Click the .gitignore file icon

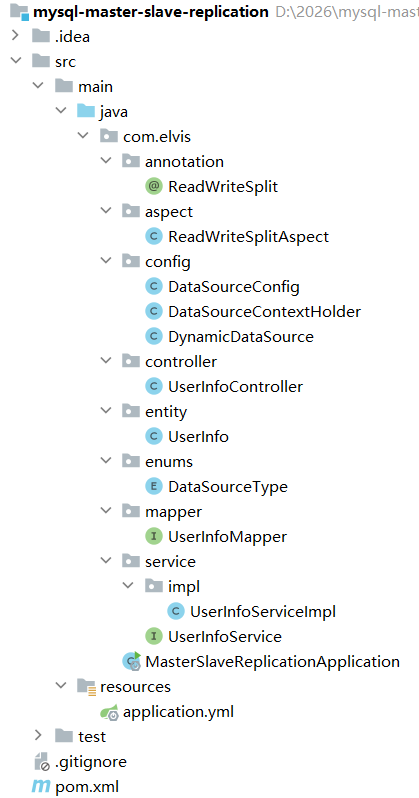pyautogui.click(x=41, y=762)
